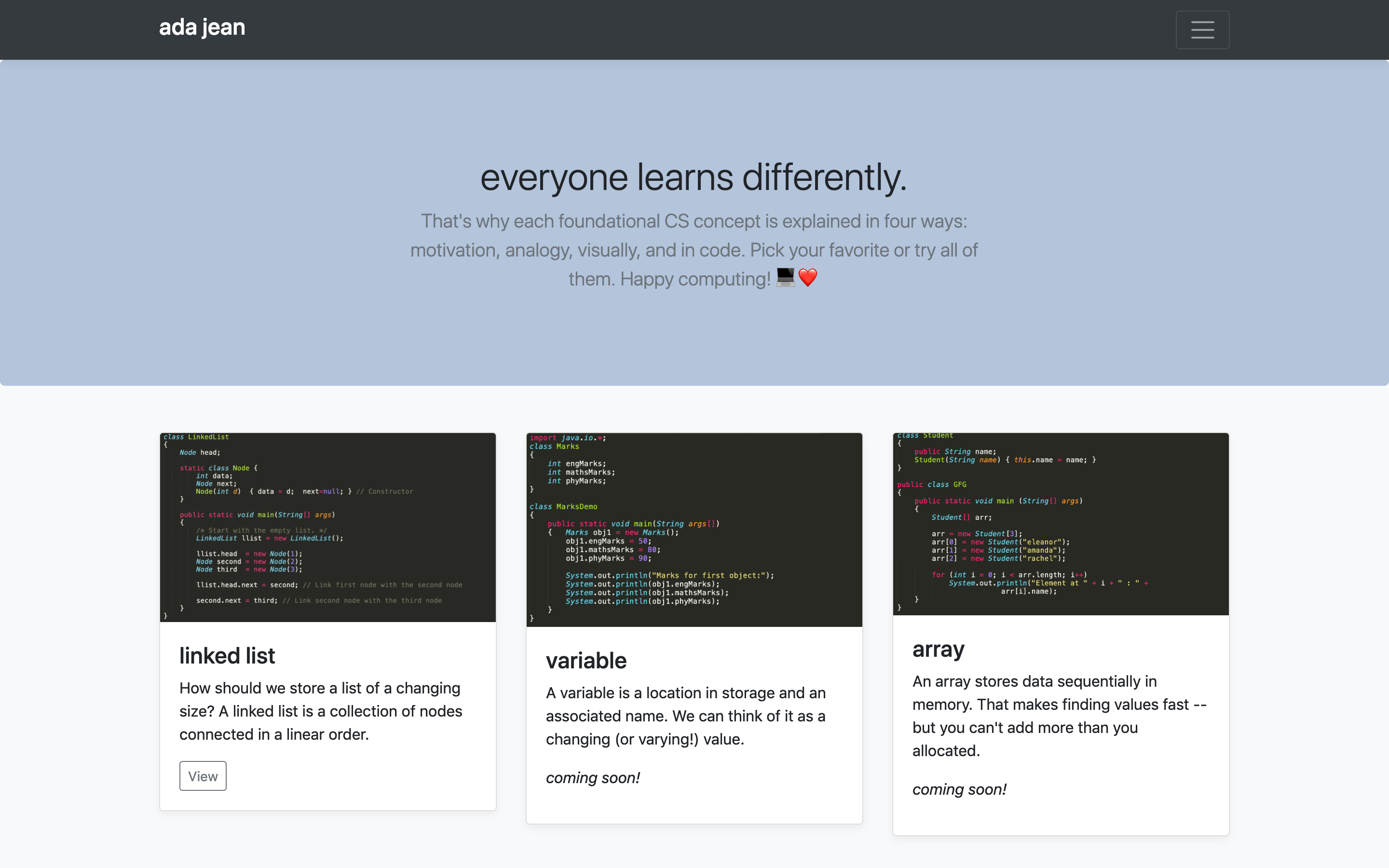Viewport: 1389px width, 868px height.
Task: Click 'everyone learns differently.' headline
Action: 694,177
